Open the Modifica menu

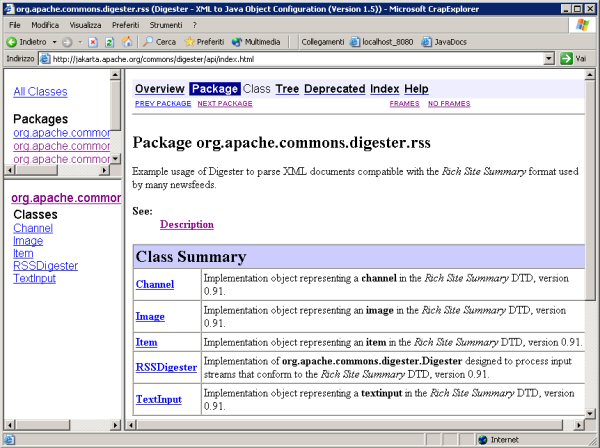[x=45, y=25]
